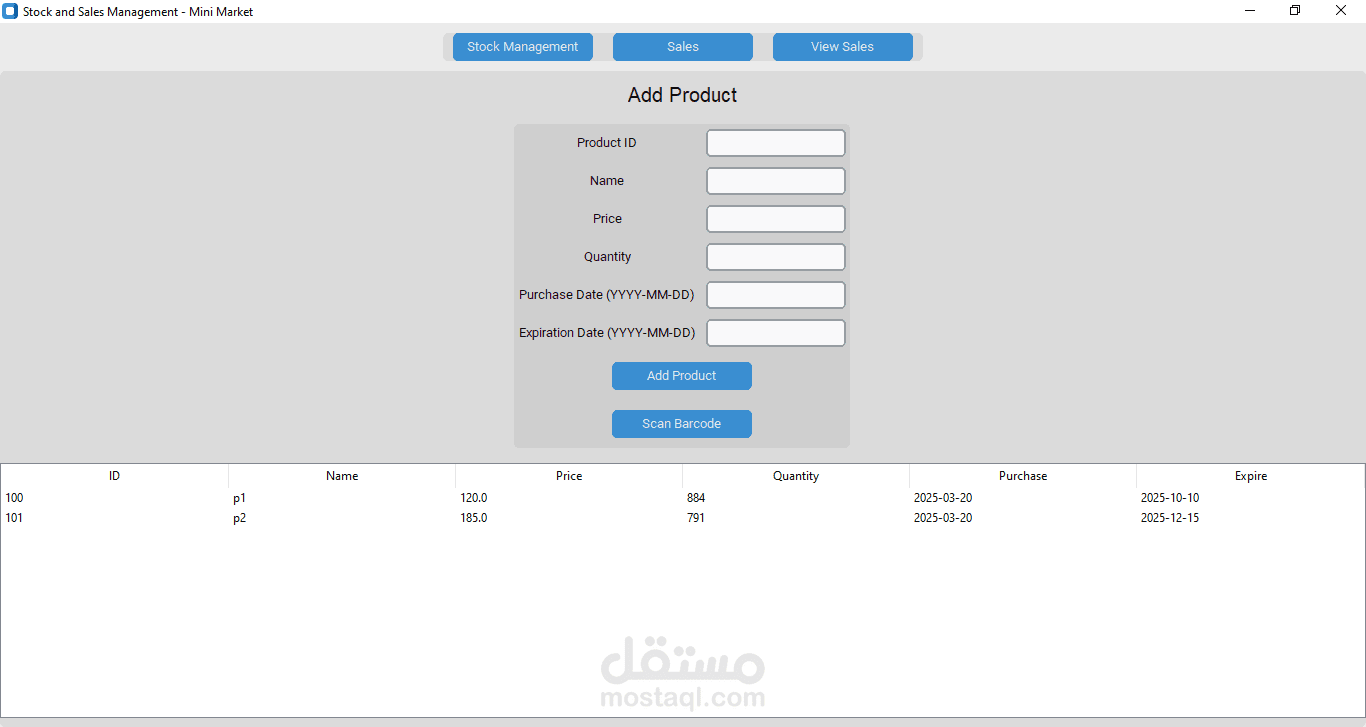Click the Scan Barcode button
1366x727 pixels.
tap(682, 424)
